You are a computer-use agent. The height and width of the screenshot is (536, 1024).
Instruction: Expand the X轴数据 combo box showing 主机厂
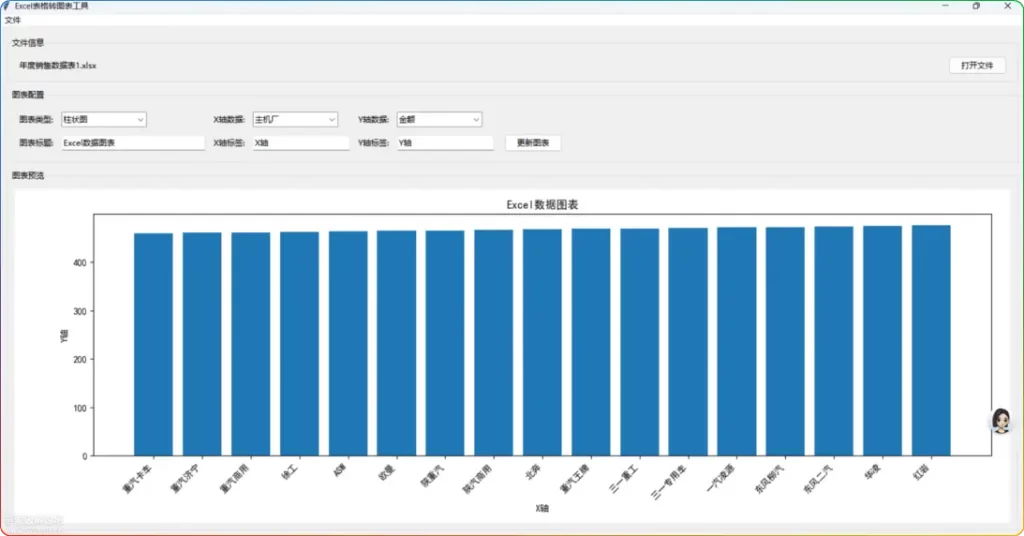click(295, 119)
